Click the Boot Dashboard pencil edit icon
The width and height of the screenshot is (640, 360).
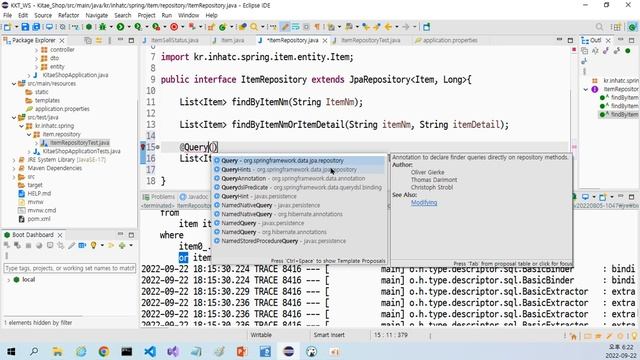(71, 245)
